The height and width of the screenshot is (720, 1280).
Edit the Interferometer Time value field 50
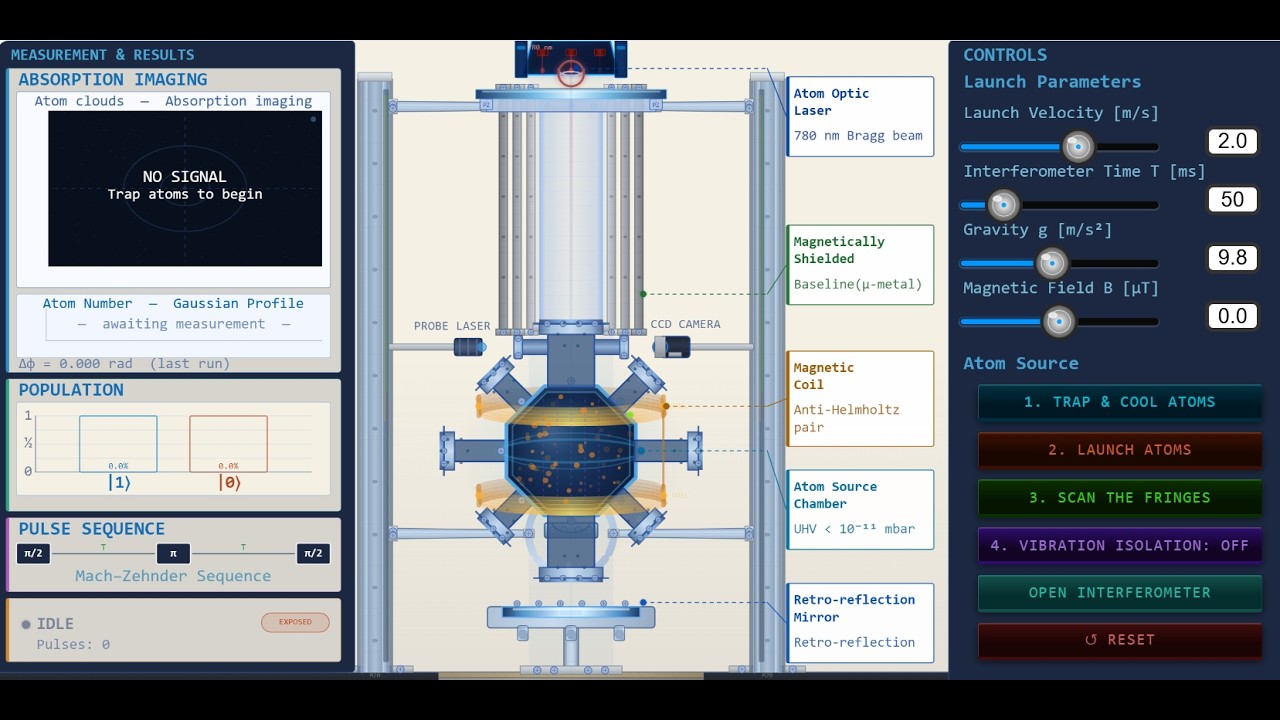[1232, 199]
